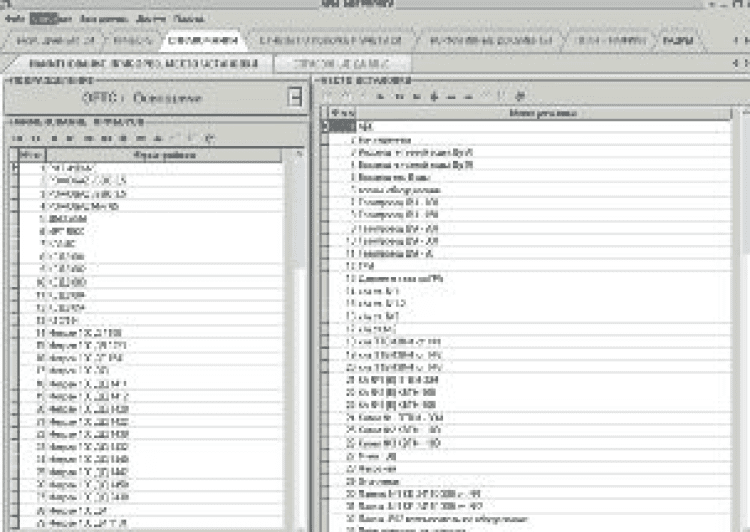Screen dimensions: 750x532
Task: Click the right table vertical scrollbar
Action: pyautogui.click(x=745, y=321)
